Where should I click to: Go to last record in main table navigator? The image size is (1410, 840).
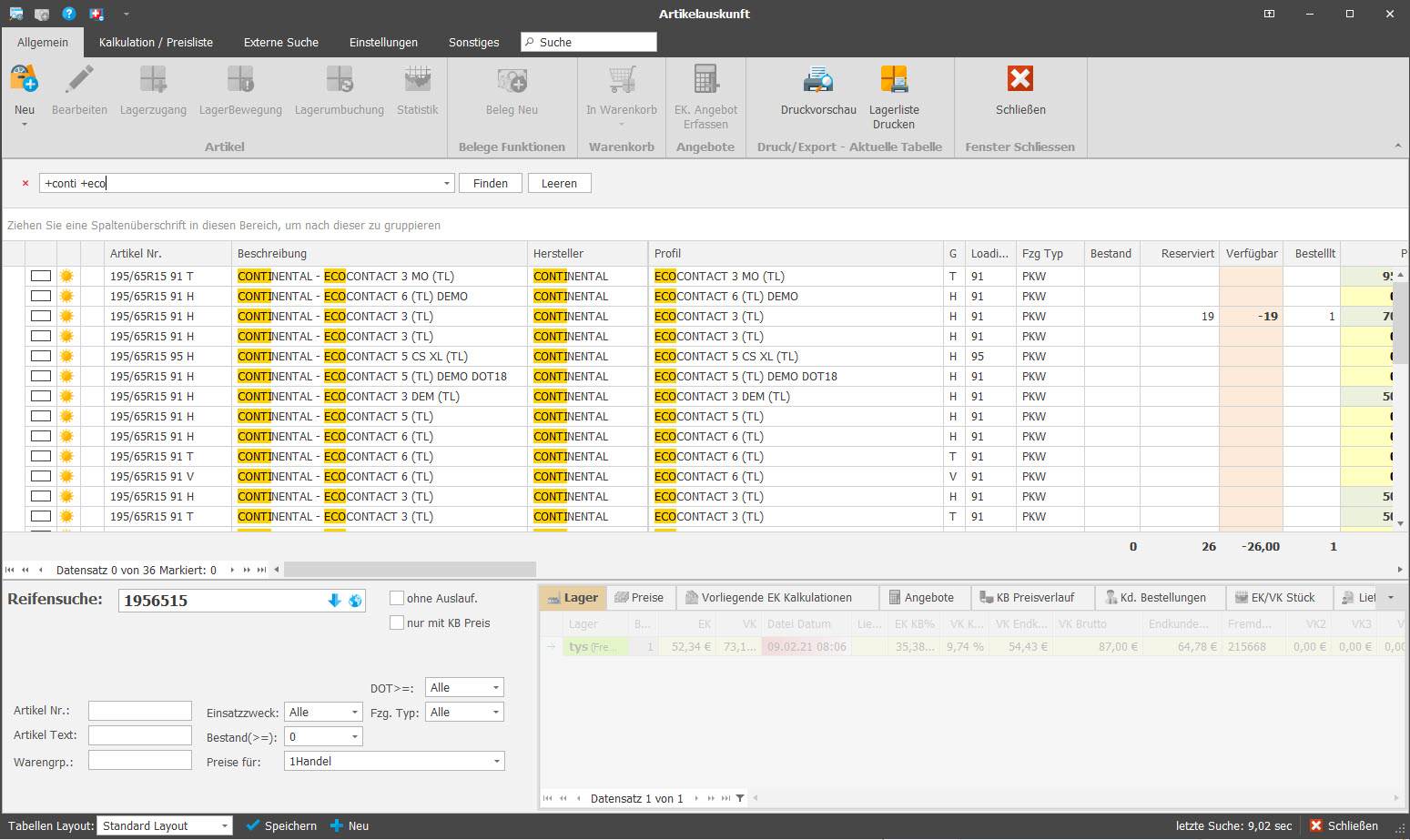pos(261,570)
